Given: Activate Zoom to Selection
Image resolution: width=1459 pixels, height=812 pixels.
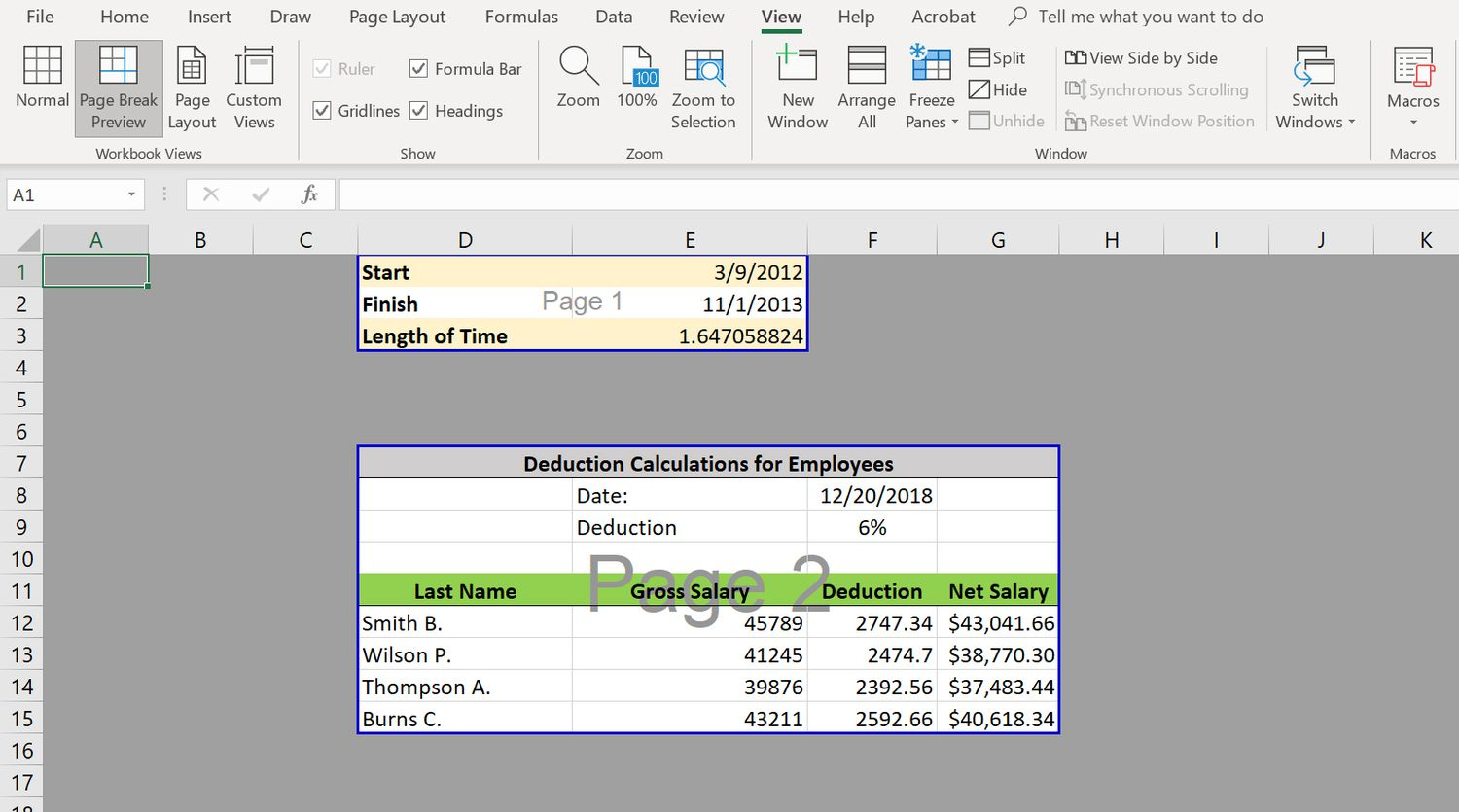Looking at the screenshot, I should click(x=703, y=88).
